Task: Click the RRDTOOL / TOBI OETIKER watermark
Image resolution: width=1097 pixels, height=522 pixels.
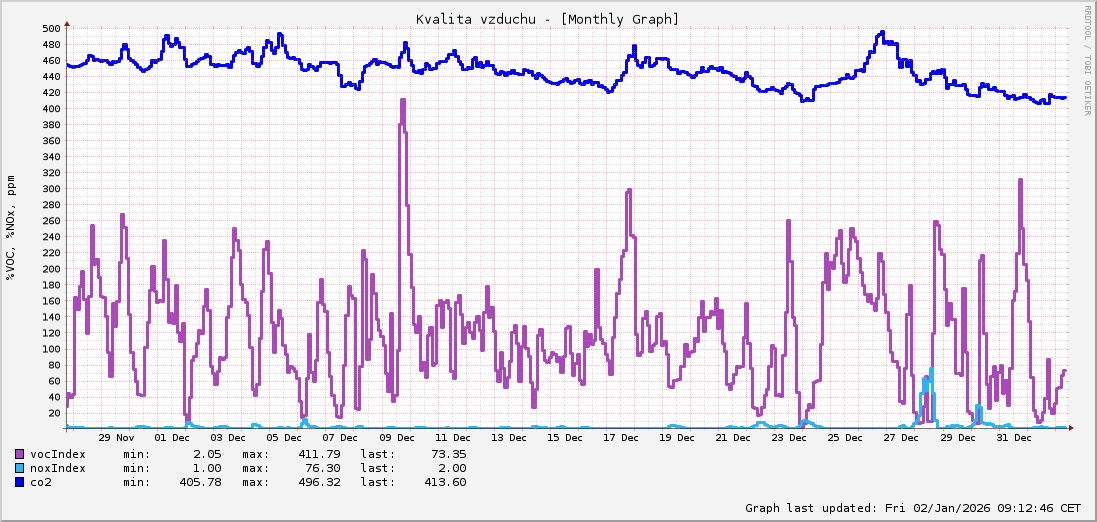Action: click(x=1088, y=60)
